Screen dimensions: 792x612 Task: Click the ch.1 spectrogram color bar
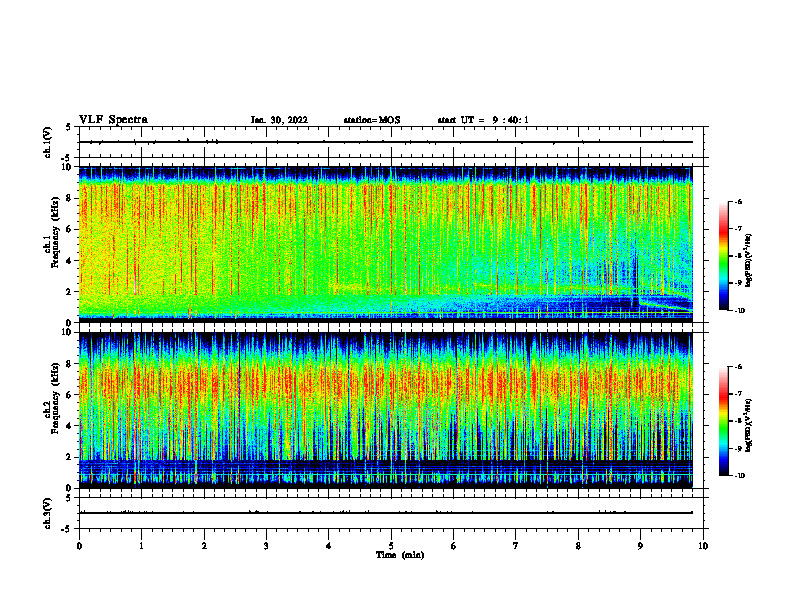pyautogui.click(x=723, y=256)
